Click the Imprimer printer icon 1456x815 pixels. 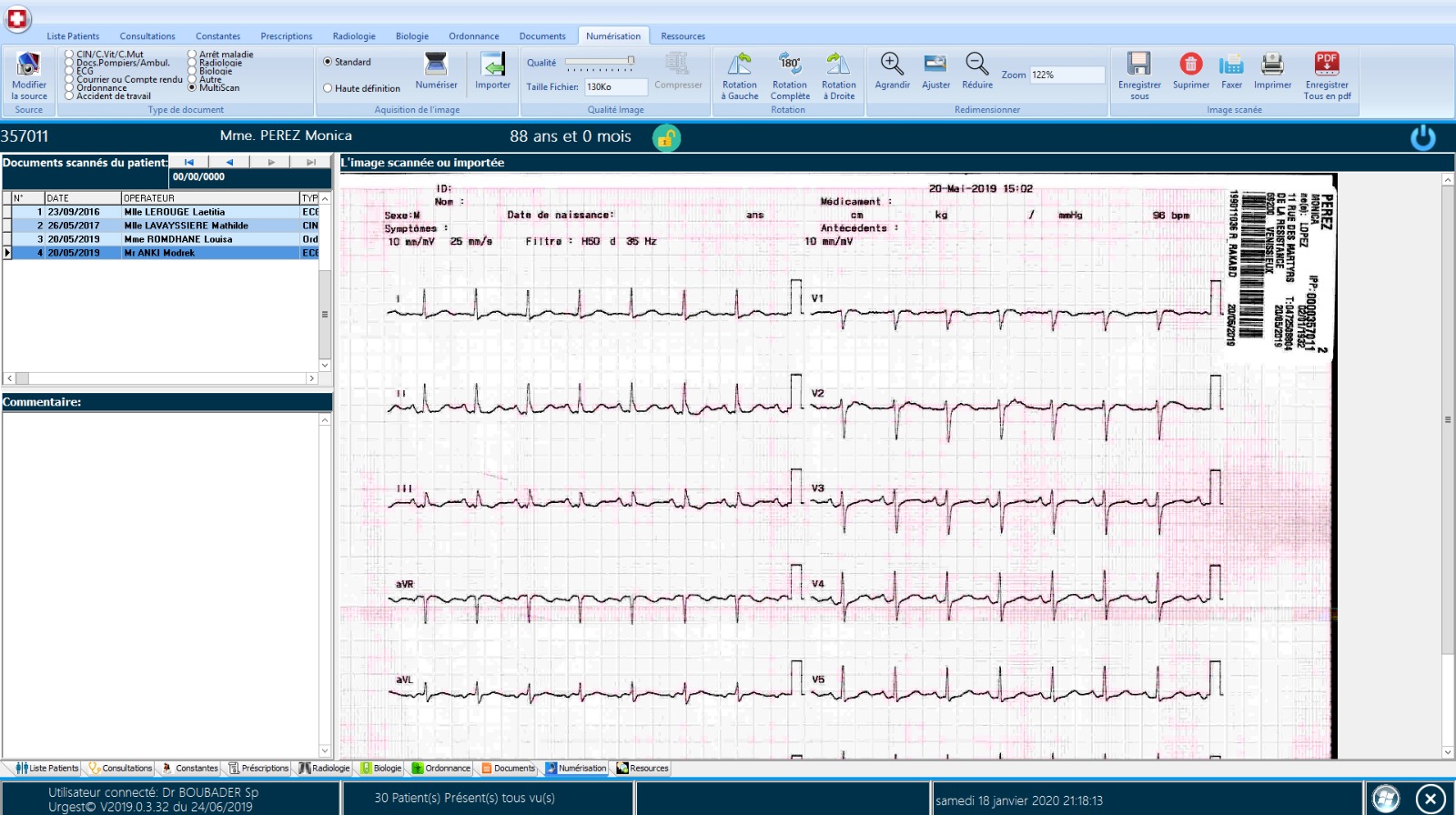coord(1272,64)
